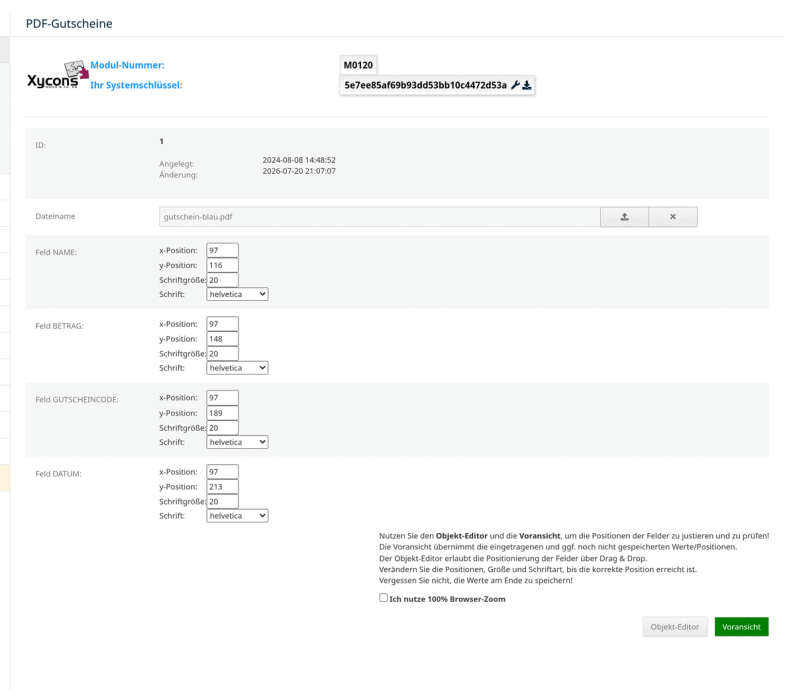Click the system key 5e7ee85af69b93dd53bb10c4472d53a
Screen dimensions: 795x700
pos(425,85)
